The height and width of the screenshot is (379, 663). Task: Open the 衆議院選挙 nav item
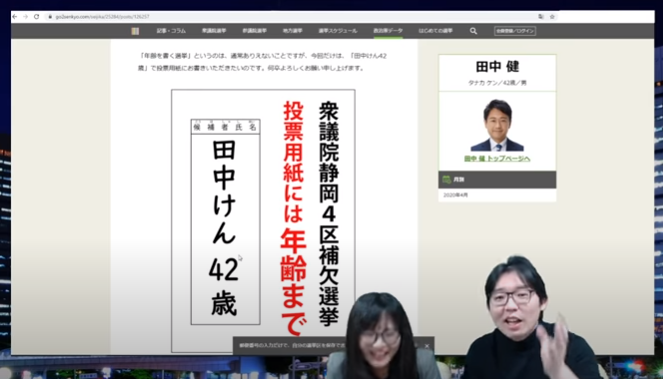click(214, 31)
